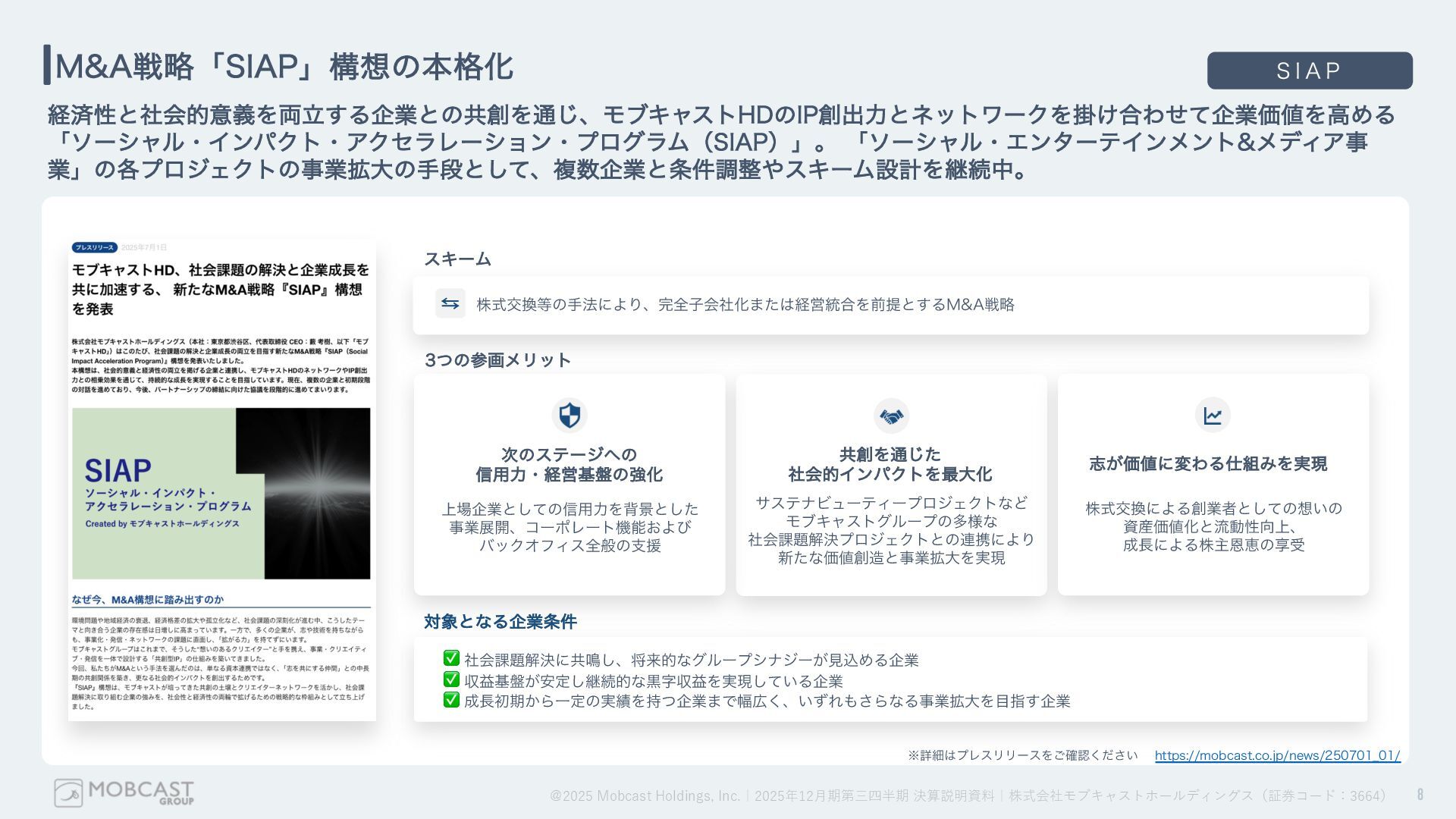Click the スキーム section heading
Image resolution: width=1456 pixels, height=819 pixels.
click(x=457, y=259)
